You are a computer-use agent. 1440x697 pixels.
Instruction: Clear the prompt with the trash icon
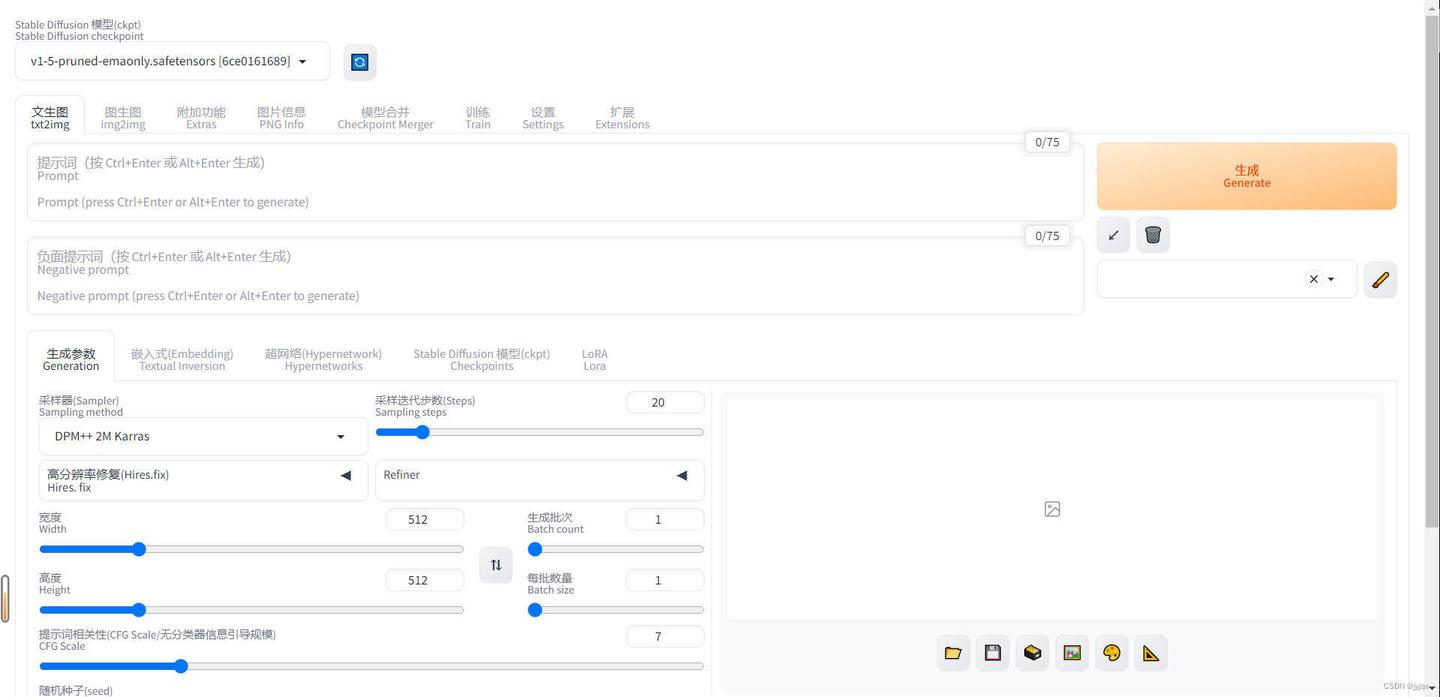[x=1153, y=235]
